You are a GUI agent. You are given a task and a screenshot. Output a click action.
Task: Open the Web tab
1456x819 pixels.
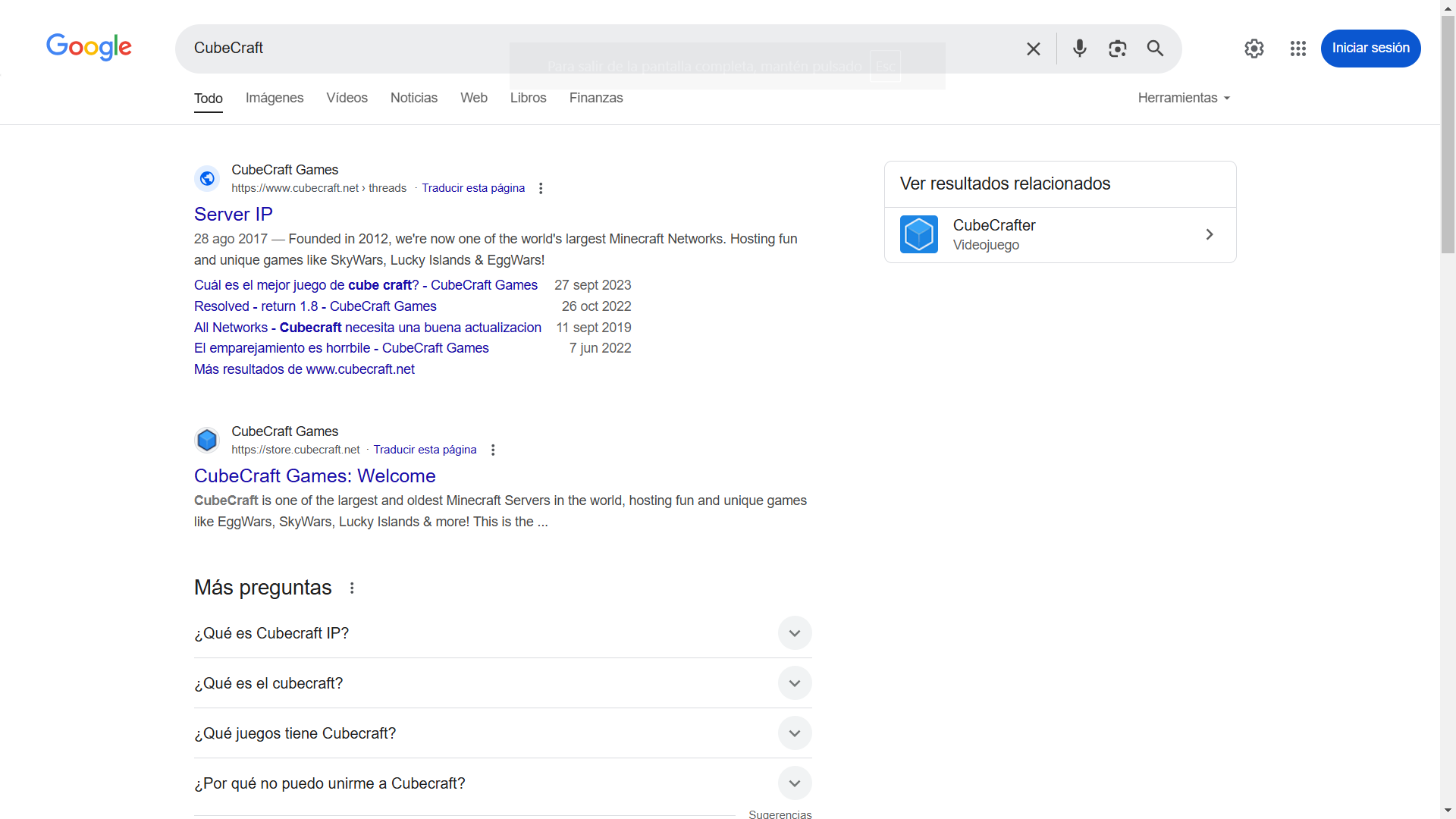474,98
